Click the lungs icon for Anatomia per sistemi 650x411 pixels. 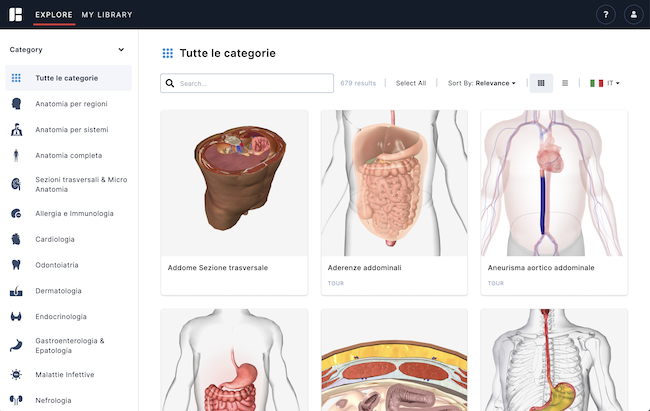[x=16, y=129]
